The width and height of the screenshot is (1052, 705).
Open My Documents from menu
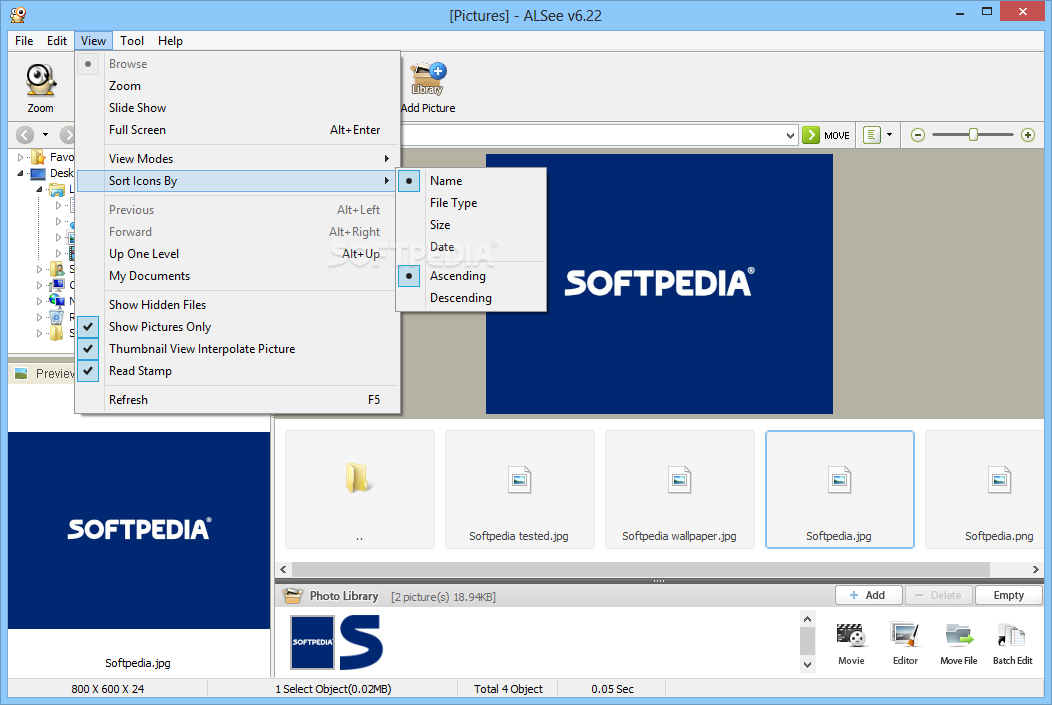(238, 276)
